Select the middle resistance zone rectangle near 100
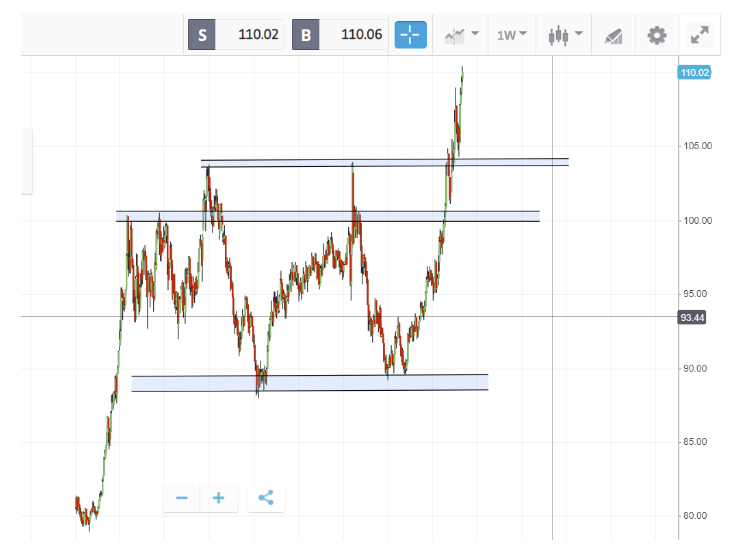 coord(328,216)
